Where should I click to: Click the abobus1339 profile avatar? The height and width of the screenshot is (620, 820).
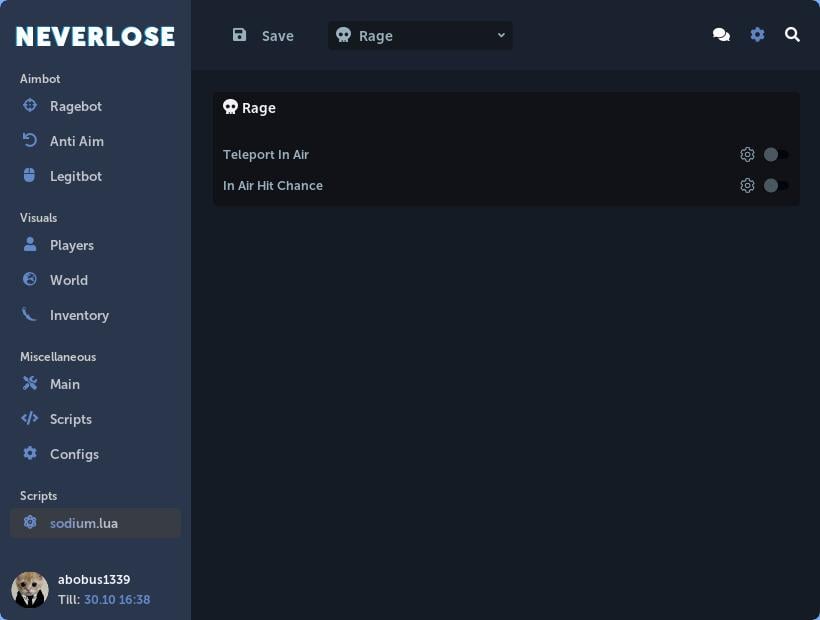click(x=30, y=590)
